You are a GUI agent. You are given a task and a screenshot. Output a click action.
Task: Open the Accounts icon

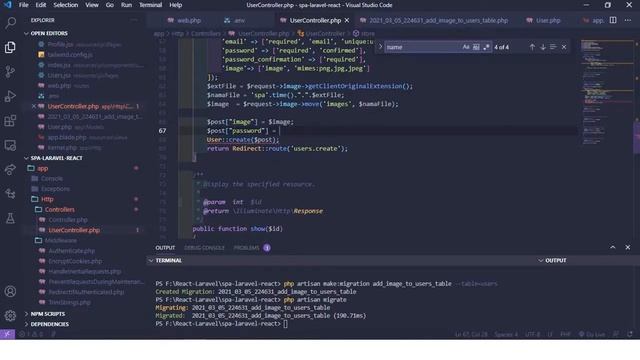(10, 291)
